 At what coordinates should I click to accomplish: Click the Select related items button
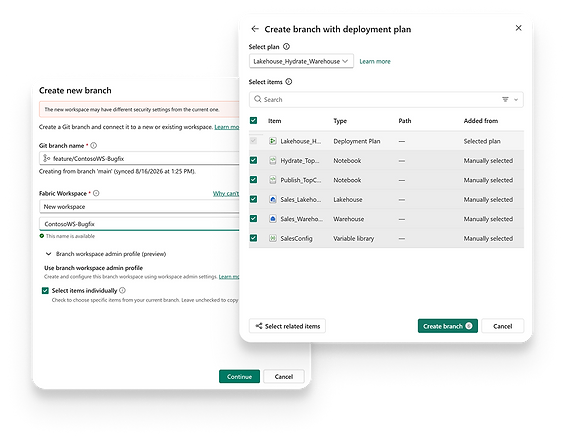click(287, 326)
